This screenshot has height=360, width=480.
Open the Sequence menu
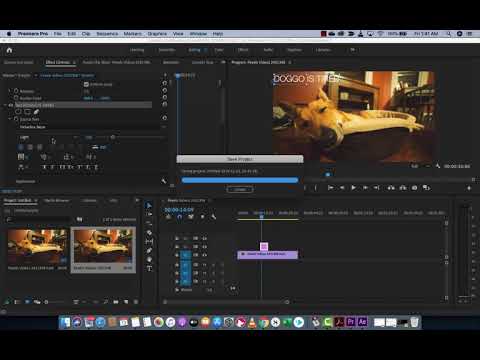[x=107, y=34]
